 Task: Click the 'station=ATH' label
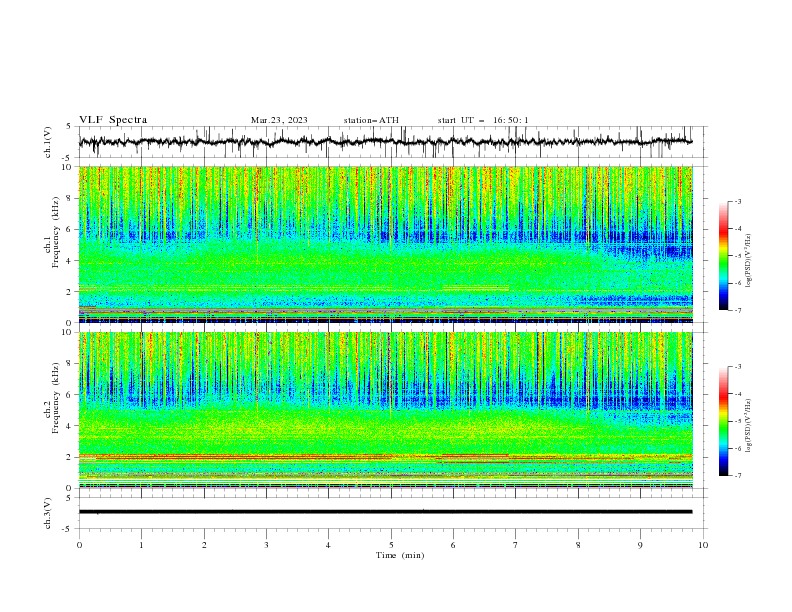pos(371,120)
